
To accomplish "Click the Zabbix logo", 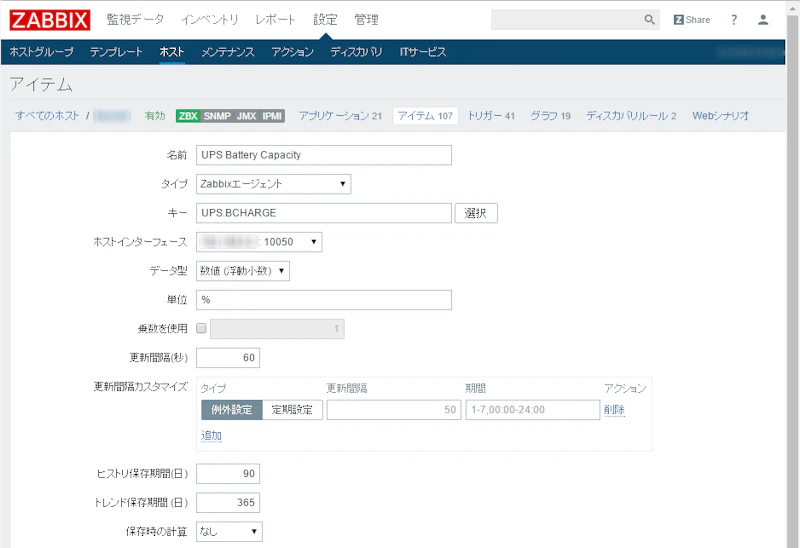I will [x=49, y=20].
